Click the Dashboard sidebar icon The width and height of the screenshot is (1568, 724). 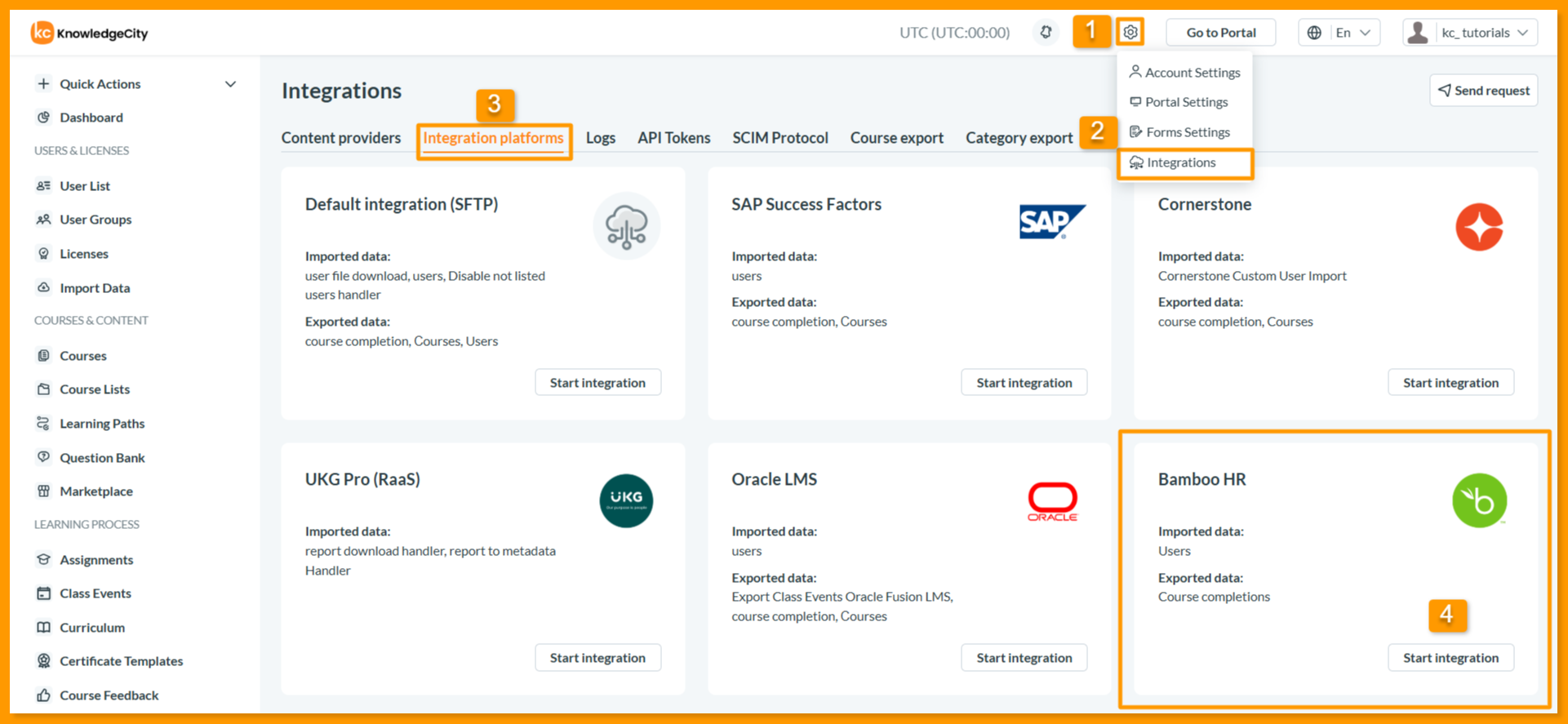44,118
